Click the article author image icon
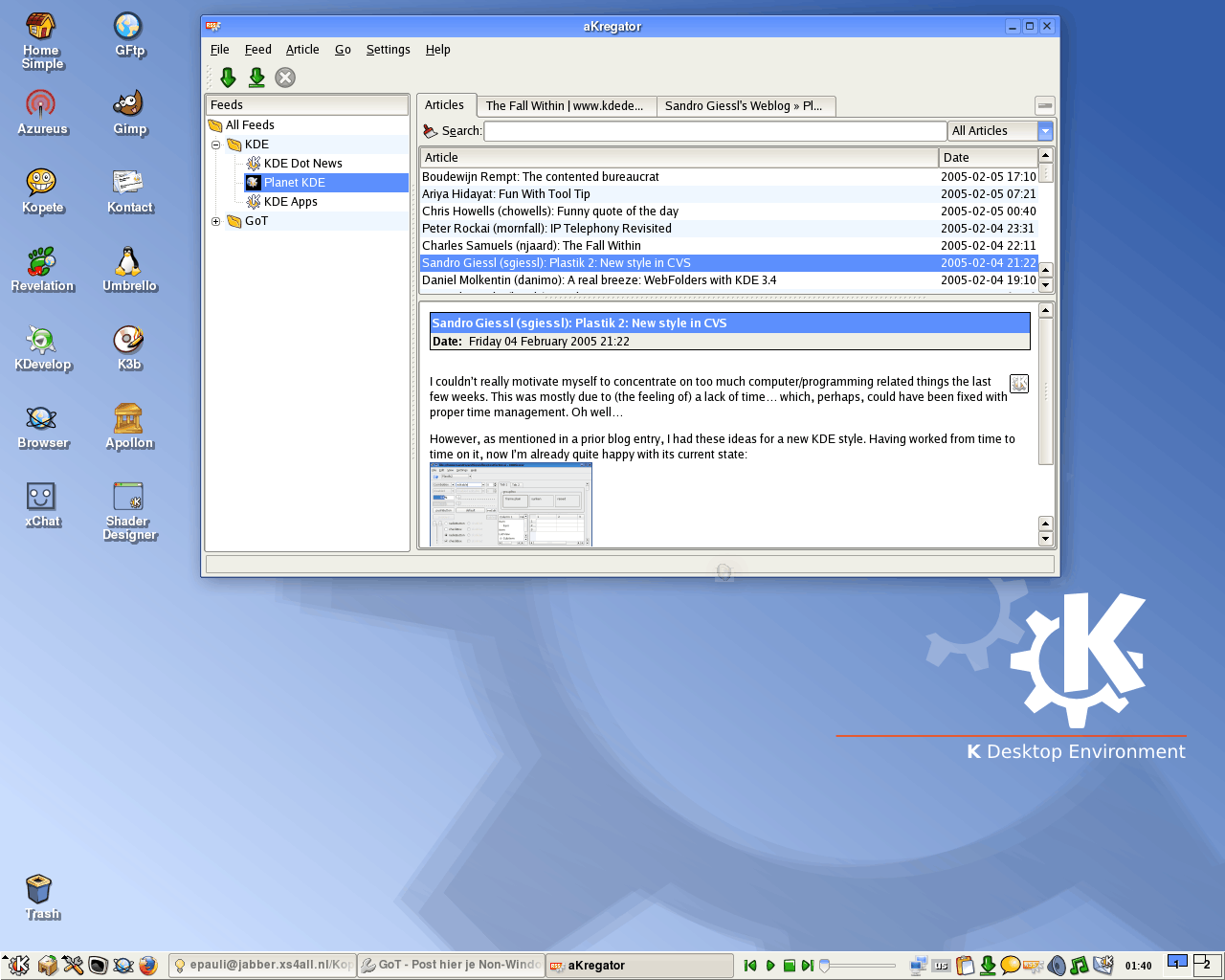This screenshot has width=1225, height=980. pyautogui.click(x=1019, y=384)
